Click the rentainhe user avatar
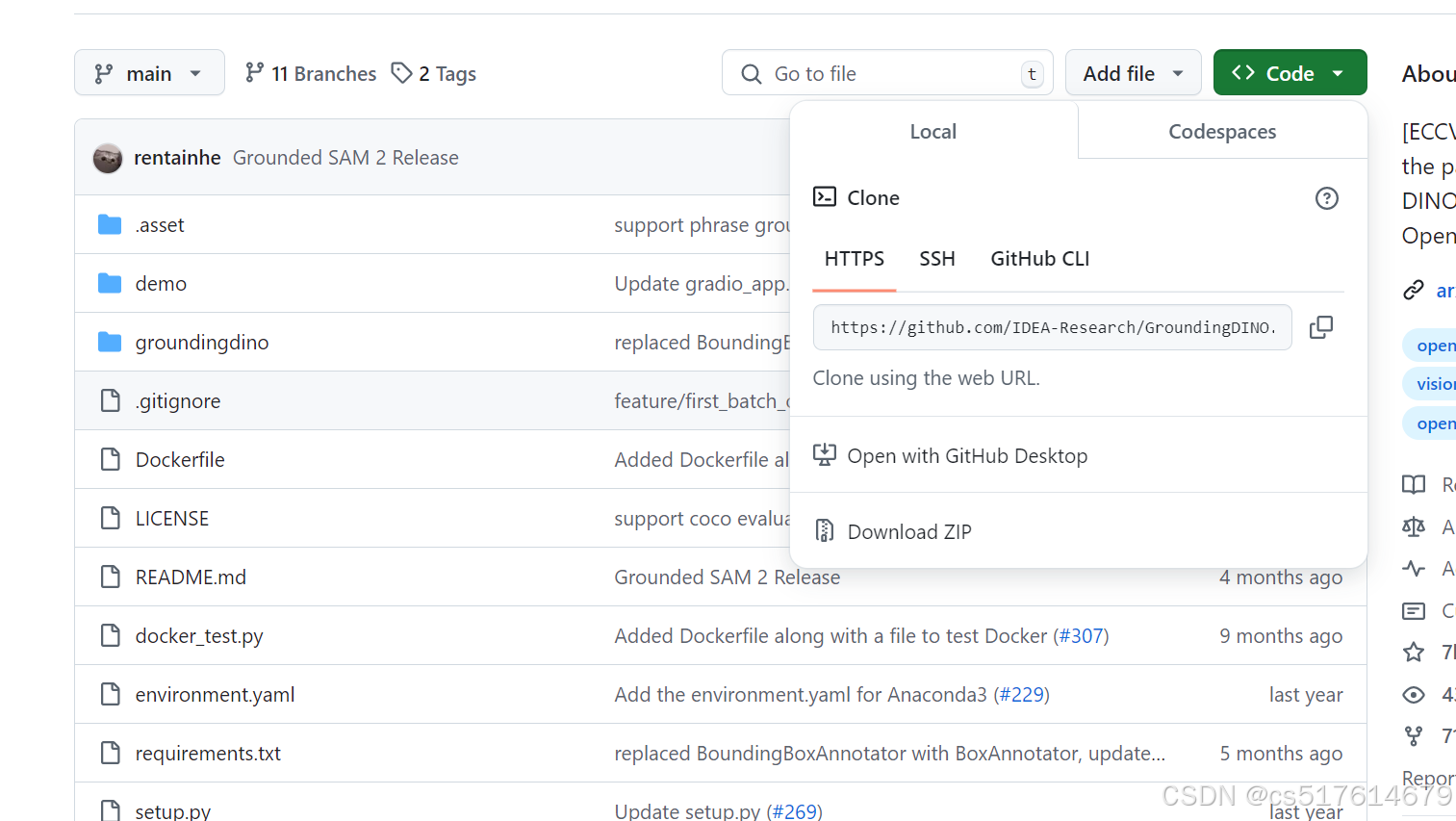The width and height of the screenshot is (1456, 821). click(108, 158)
